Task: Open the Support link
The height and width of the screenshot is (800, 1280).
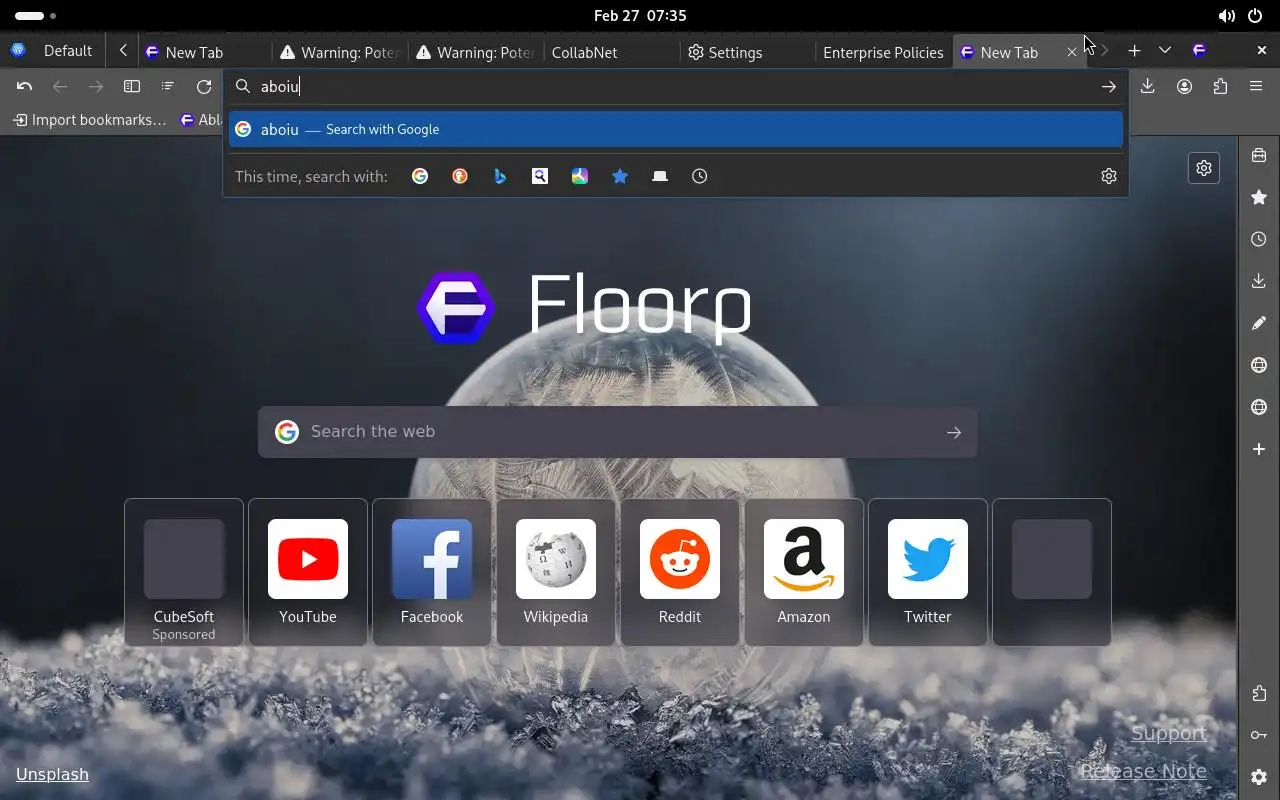Action: click(1169, 733)
